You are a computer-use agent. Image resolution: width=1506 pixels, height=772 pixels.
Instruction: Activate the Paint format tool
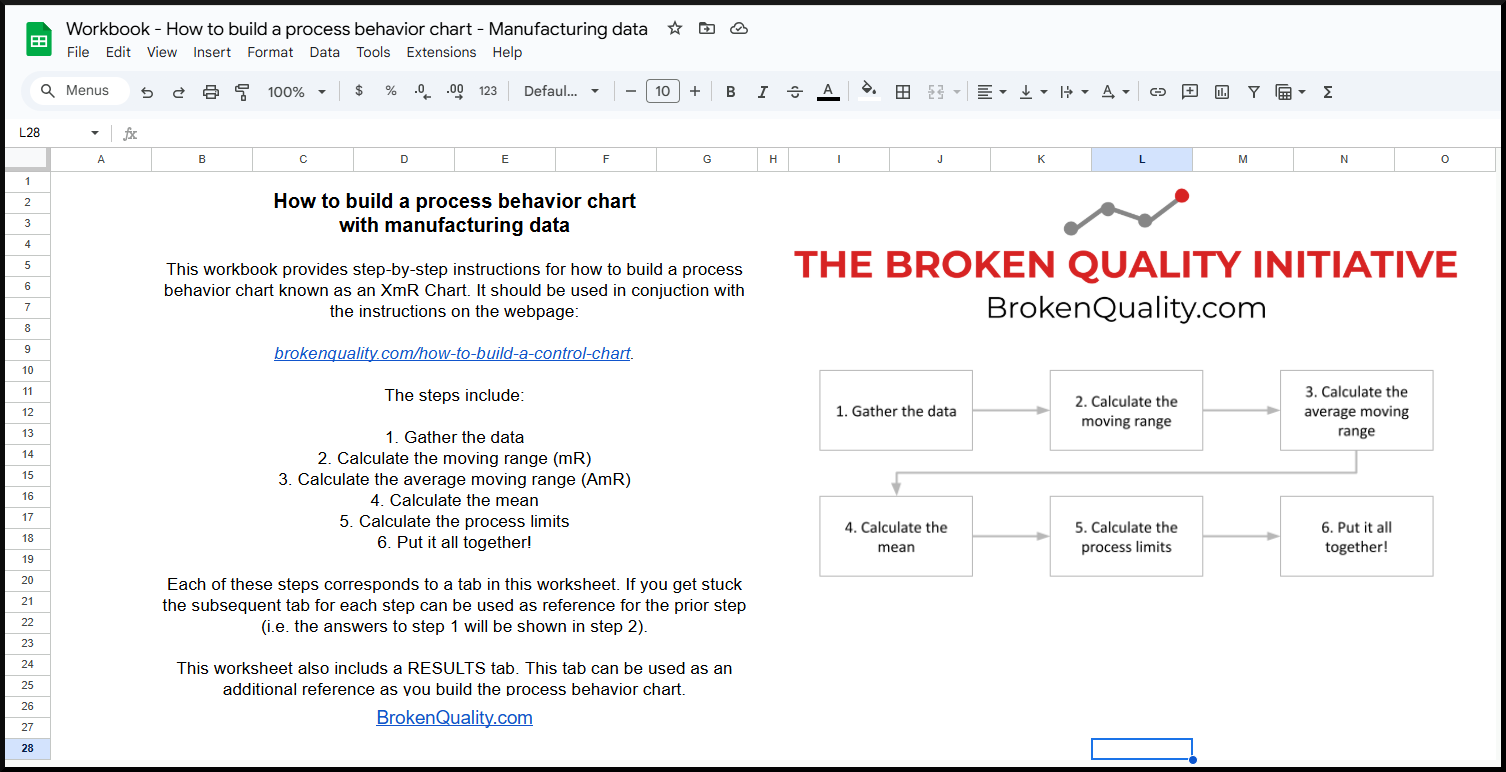coord(242,92)
